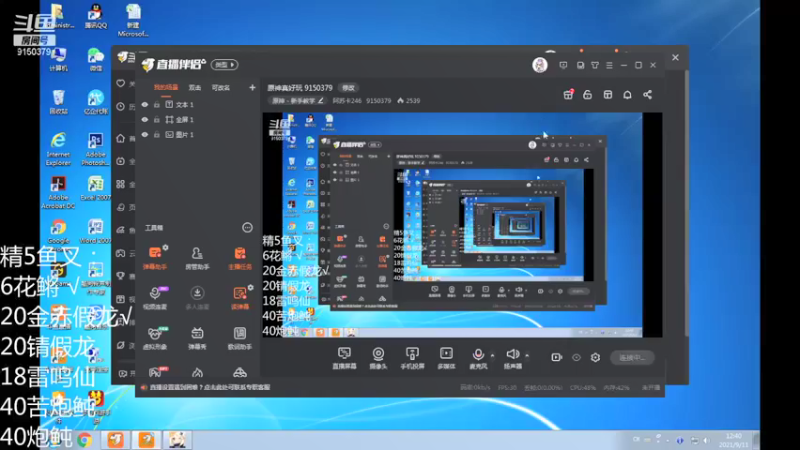Expand speaker options arrow
Viewport: 800px width, 450px height.
coord(527,355)
